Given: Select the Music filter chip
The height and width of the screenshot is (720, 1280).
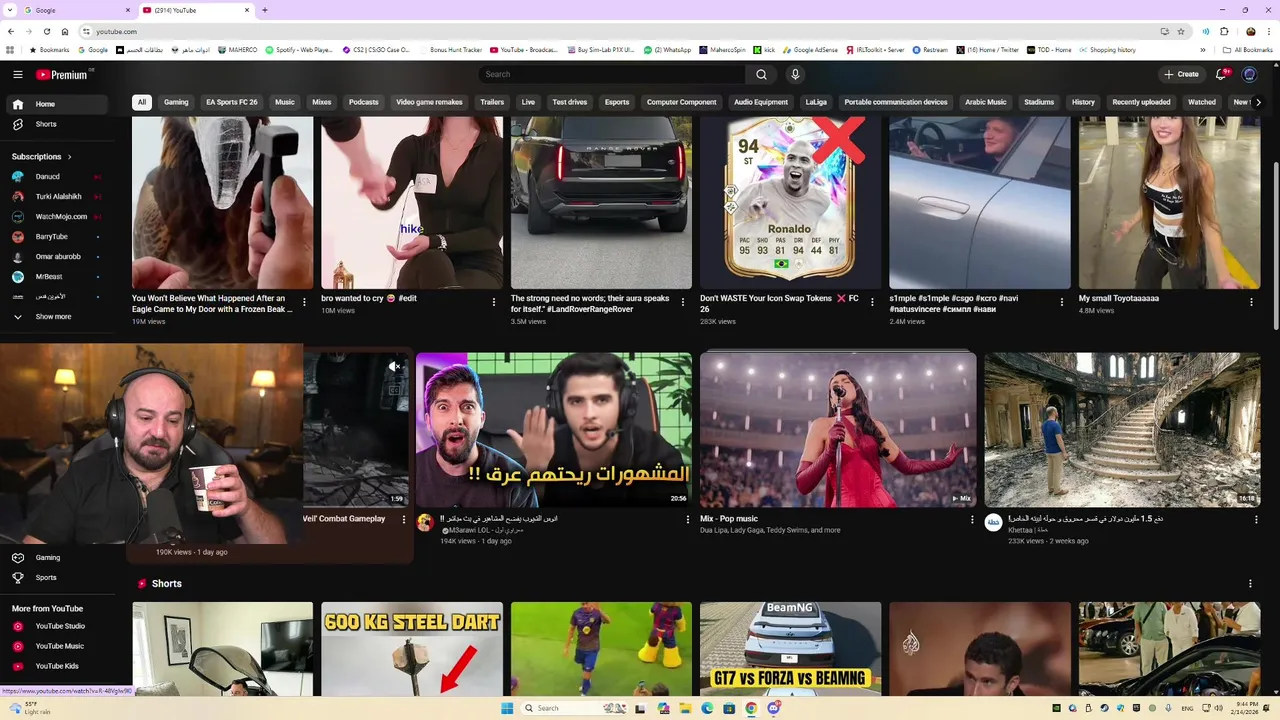Looking at the screenshot, I should [x=285, y=102].
